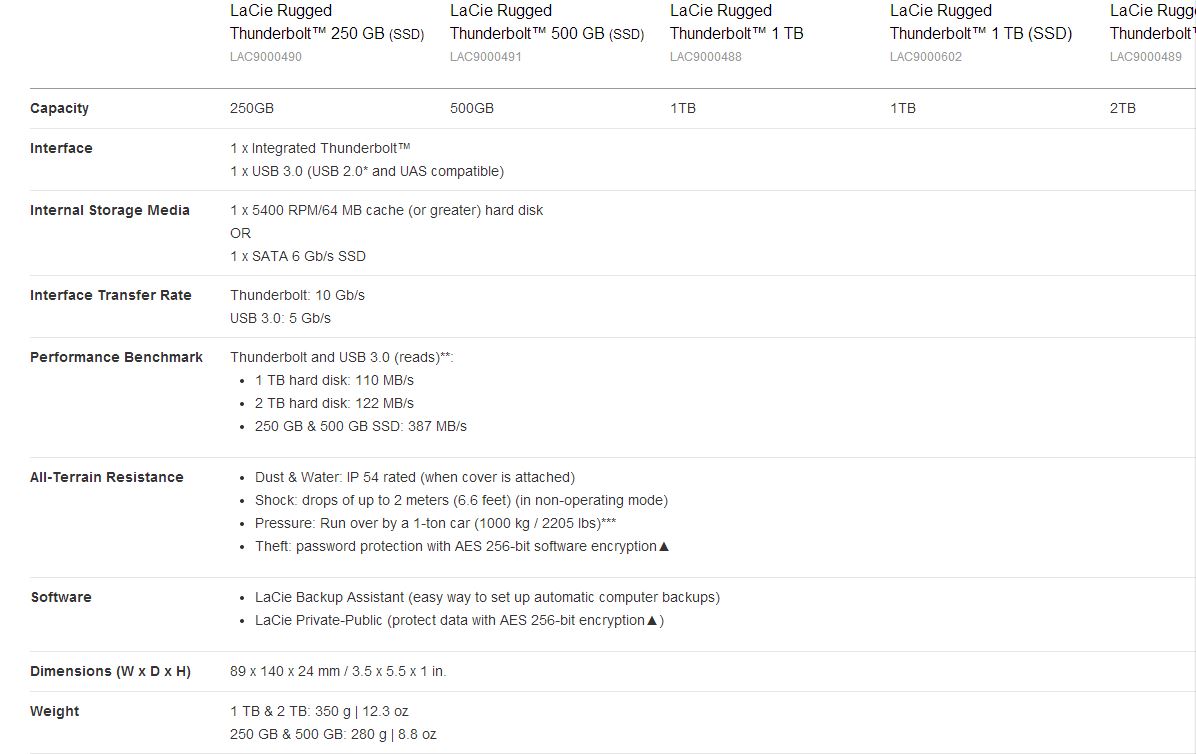Open LaCie Rugged Thunderbolt 1 TB (SSD) title
Viewport: 1196px width, 754px height.
pyautogui.click(x=981, y=22)
